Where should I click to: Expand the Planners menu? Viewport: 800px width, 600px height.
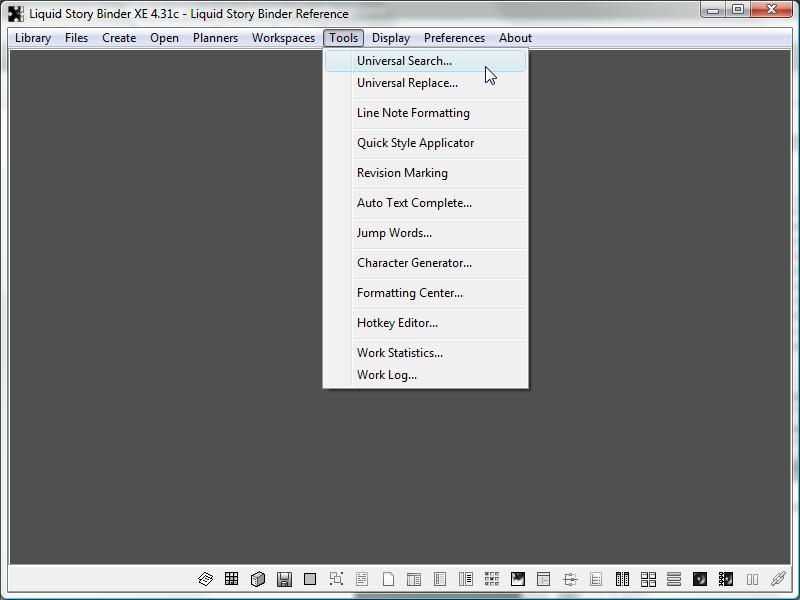point(215,38)
